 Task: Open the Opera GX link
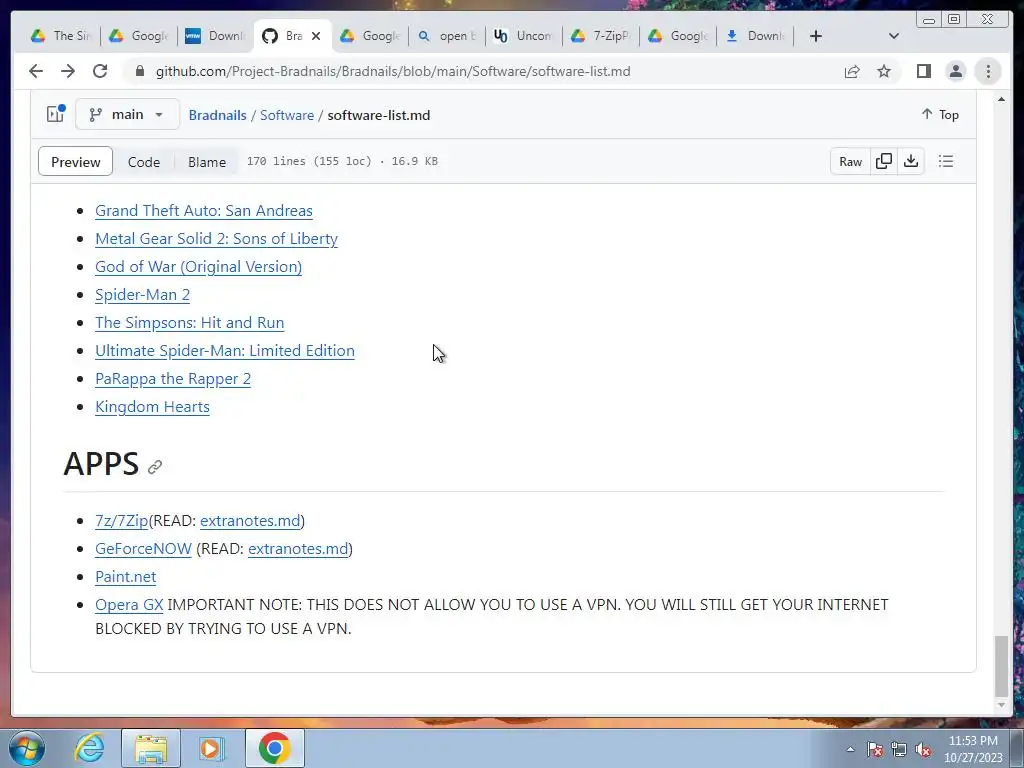click(x=129, y=605)
